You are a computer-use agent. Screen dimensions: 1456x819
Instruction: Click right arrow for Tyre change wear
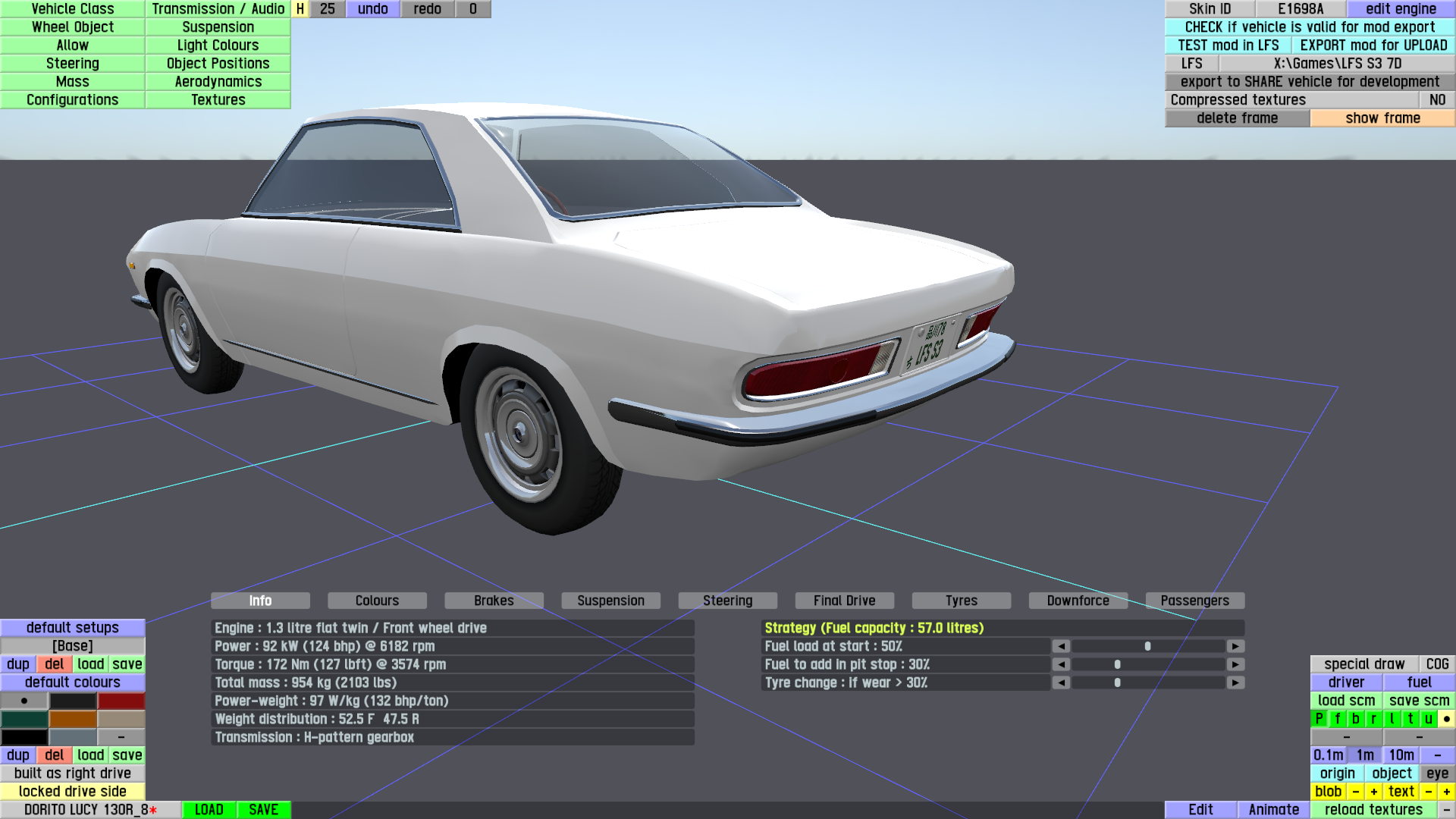point(1235,682)
